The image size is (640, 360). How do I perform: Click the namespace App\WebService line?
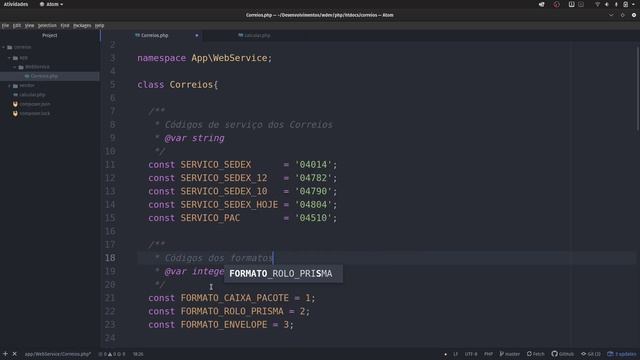pos(204,58)
